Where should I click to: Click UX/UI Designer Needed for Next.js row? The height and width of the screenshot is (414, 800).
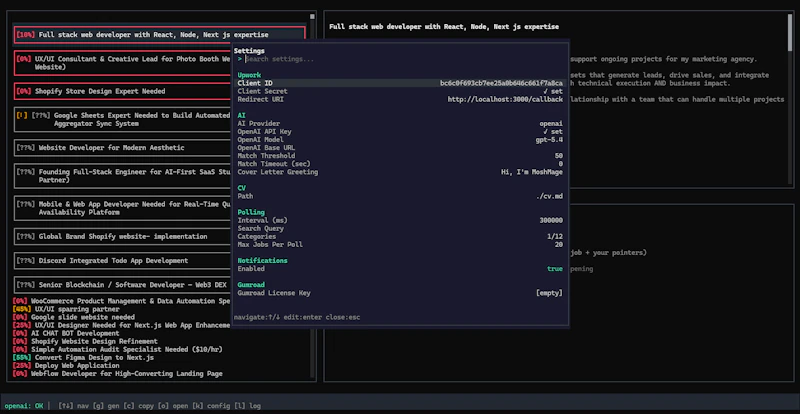click(x=121, y=325)
